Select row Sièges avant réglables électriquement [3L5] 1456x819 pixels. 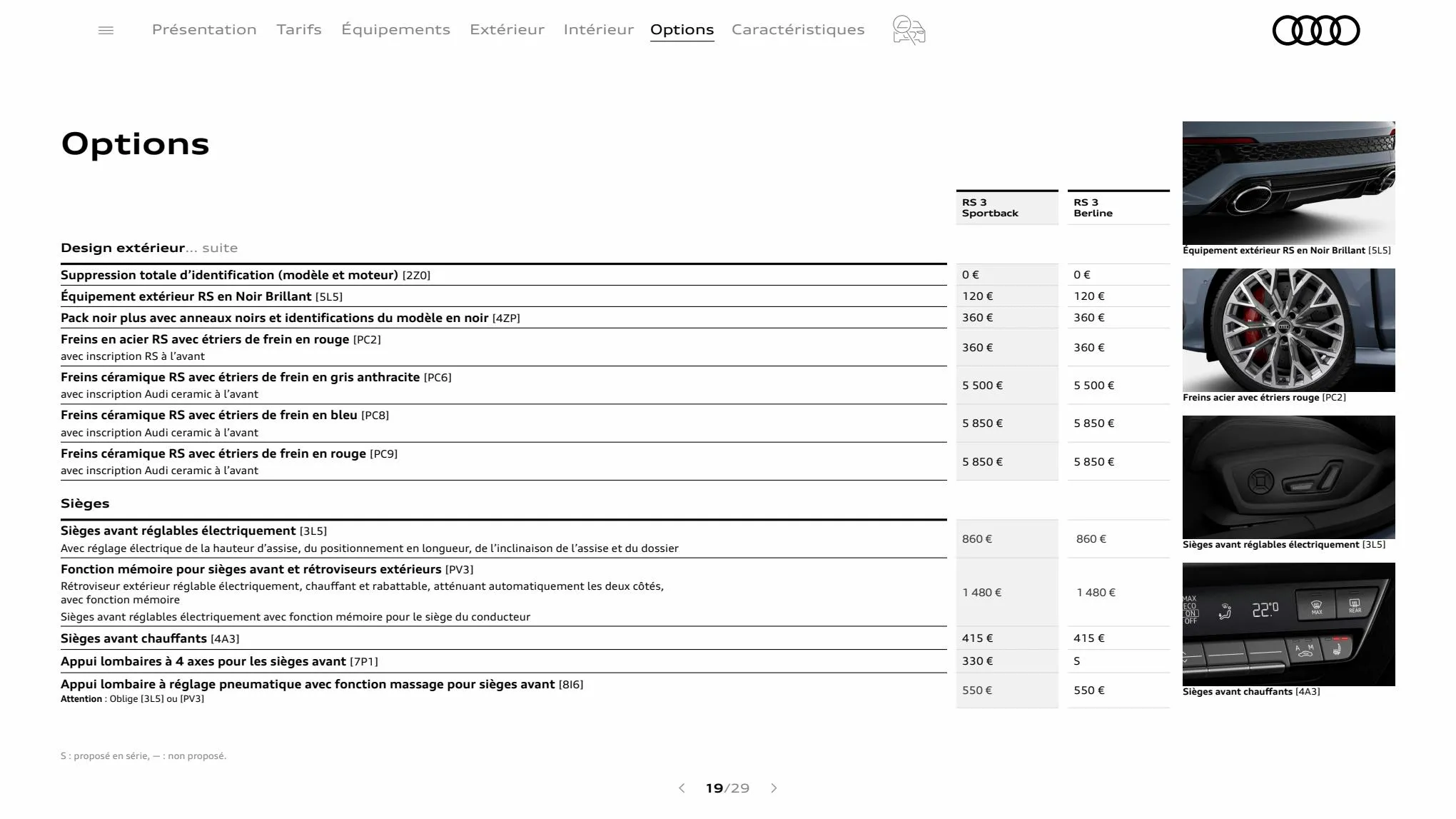(x=503, y=539)
